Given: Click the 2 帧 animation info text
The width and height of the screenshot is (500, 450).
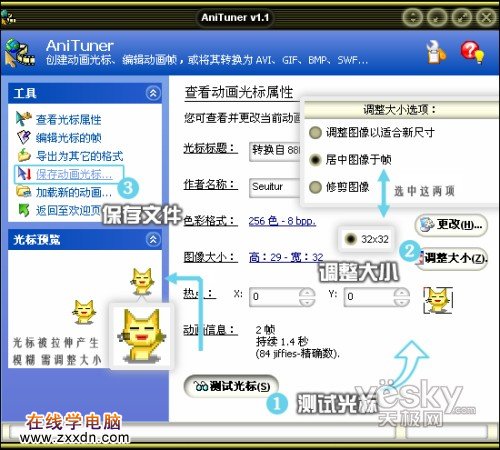Looking at the screenshot, I should coord(265,330).
